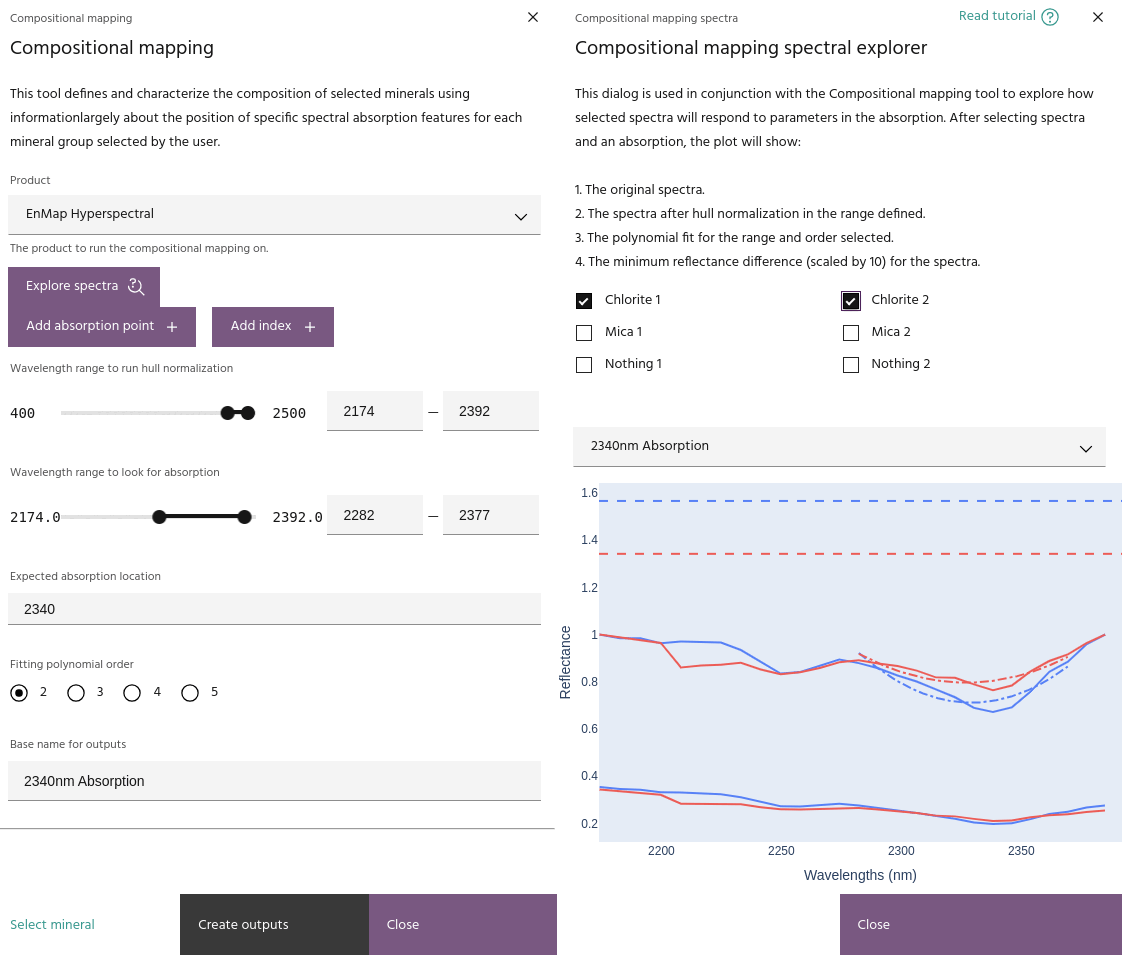Viewport: 1122px width, 955px height.
Task: Click the left handle of hull normalization slider
Action: 228,413
